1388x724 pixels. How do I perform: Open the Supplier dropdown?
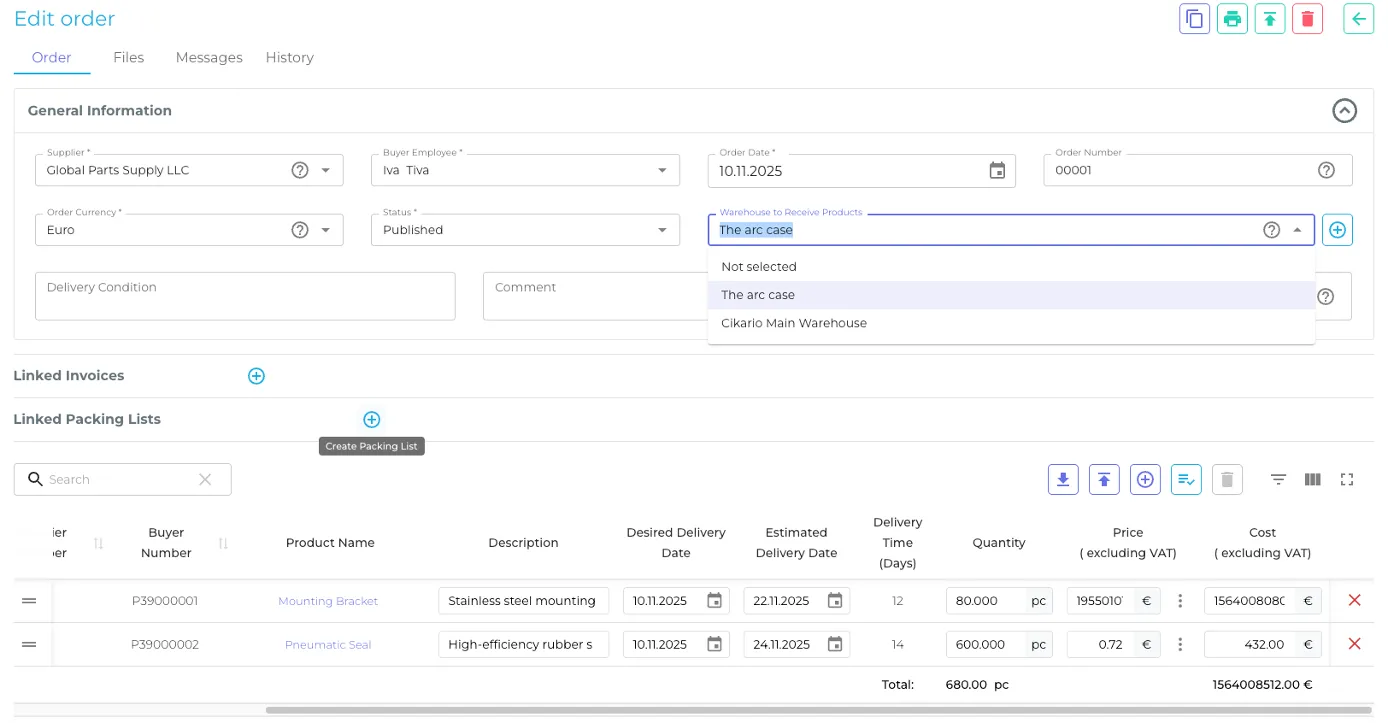[x=325, y=171]
